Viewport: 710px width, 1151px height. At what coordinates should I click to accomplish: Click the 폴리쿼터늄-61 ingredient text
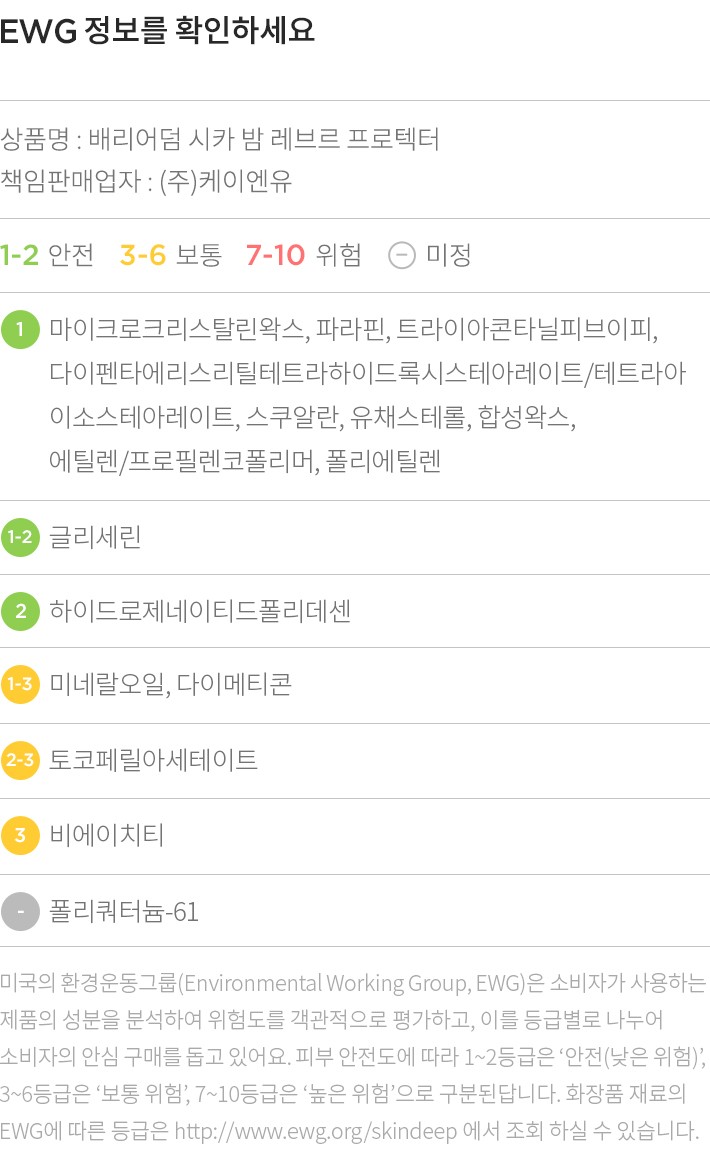point(124,912)
